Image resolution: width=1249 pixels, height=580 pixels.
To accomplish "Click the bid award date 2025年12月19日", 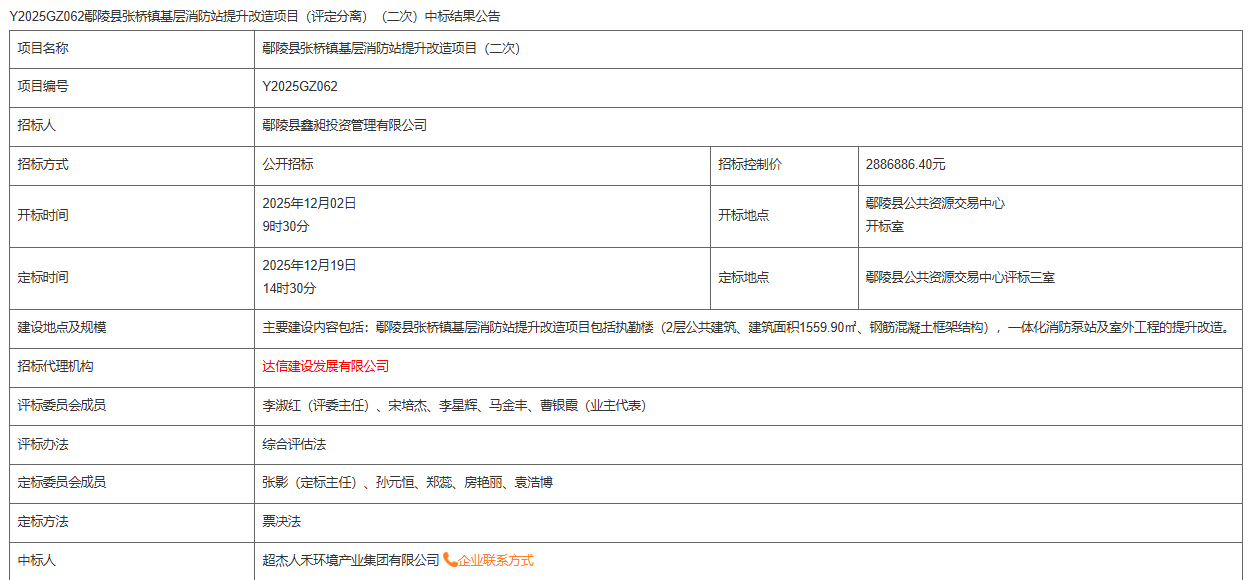I will [309, 265].
